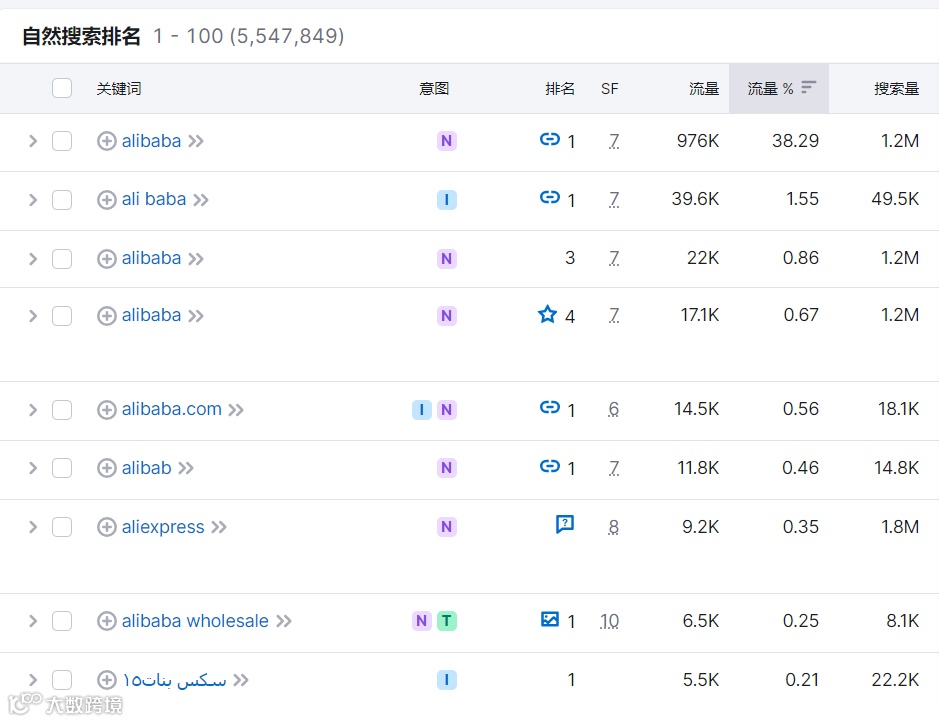
Task: Select checkbox for alibaba 976K traffic row
Action: tap(62, 141)
